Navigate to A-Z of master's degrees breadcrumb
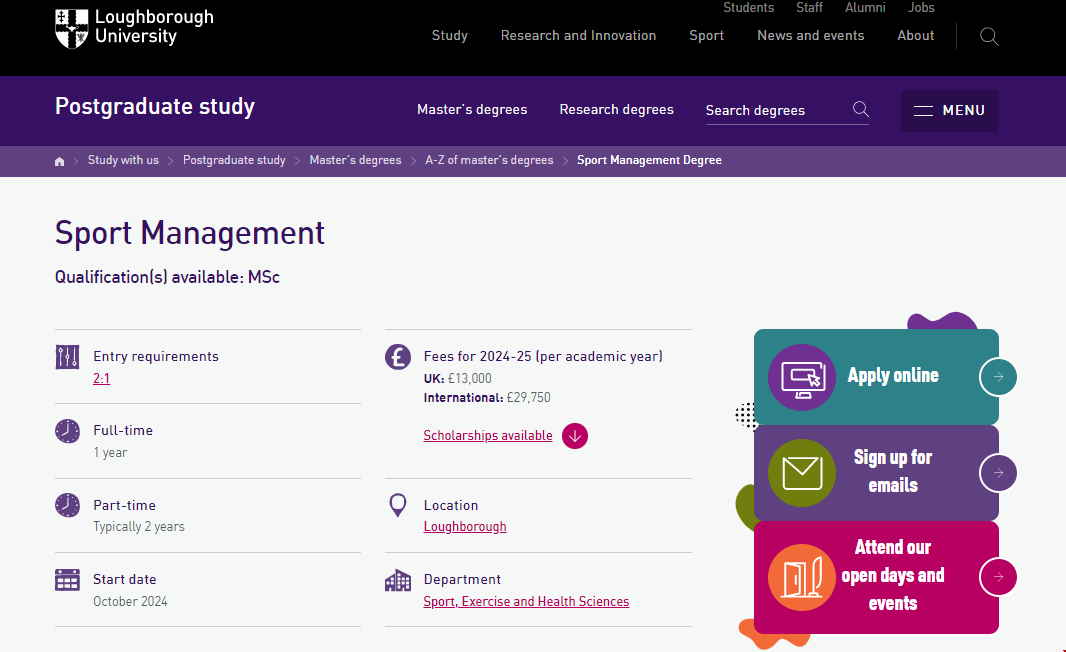1066x652 pixels. click(x=489, y=160)
